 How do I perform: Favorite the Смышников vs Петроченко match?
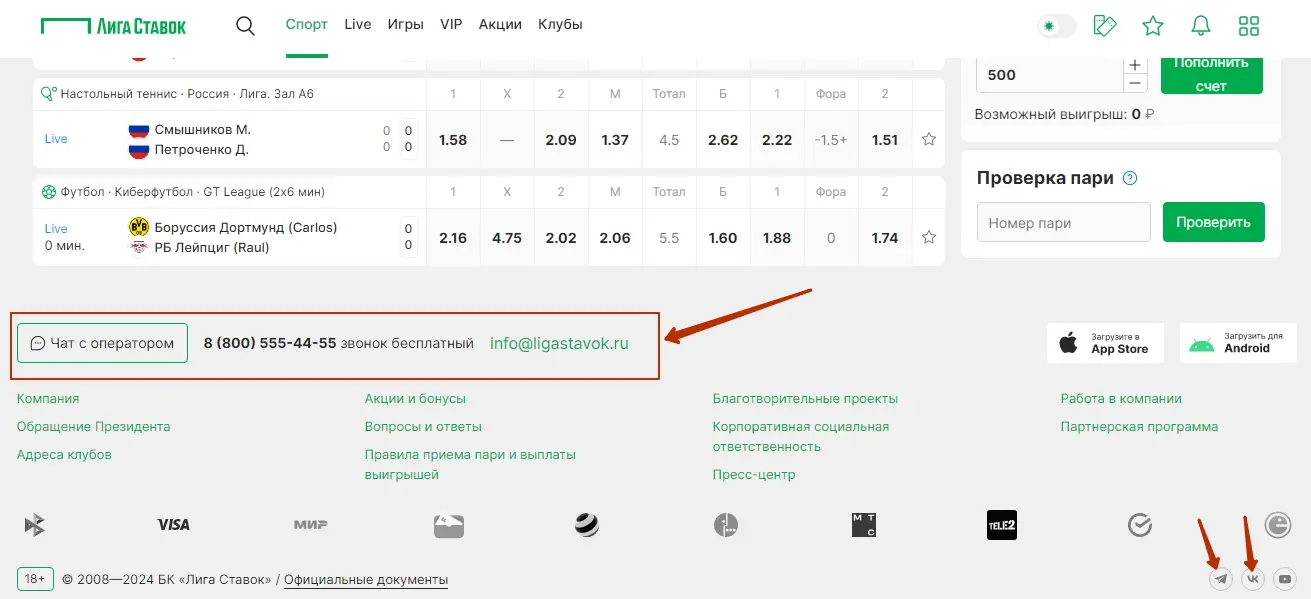click(929, 140)
